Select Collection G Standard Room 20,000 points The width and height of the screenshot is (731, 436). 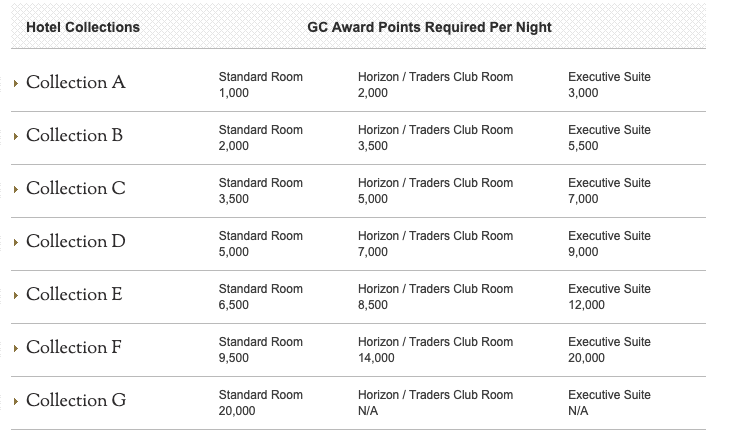[x=261, y=403]
